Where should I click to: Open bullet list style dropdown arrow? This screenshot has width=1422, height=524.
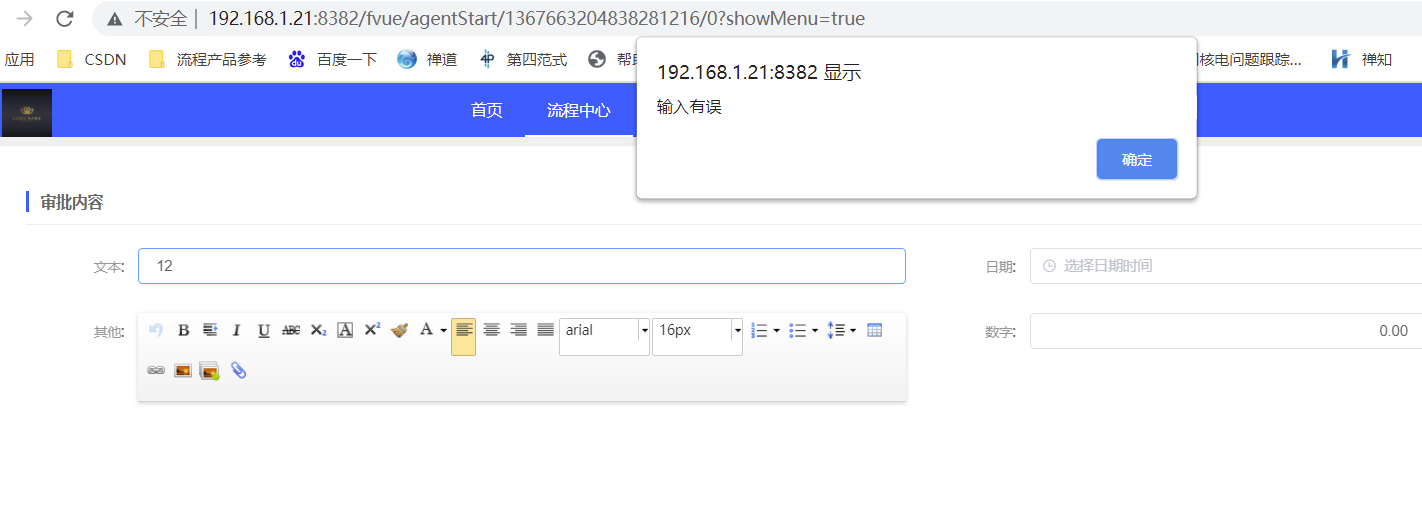coord(814,330)
